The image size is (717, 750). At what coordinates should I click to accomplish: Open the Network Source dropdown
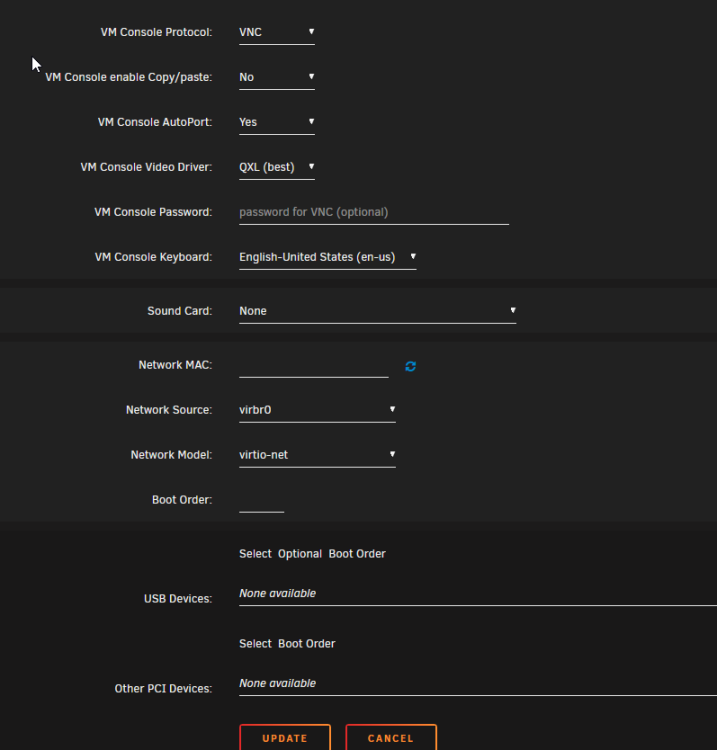(317, 410)
